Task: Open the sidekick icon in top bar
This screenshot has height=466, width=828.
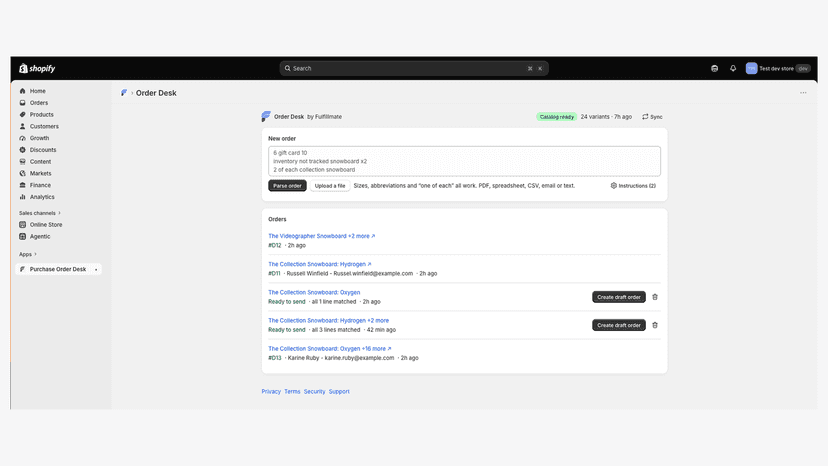Action: [714, 68]
